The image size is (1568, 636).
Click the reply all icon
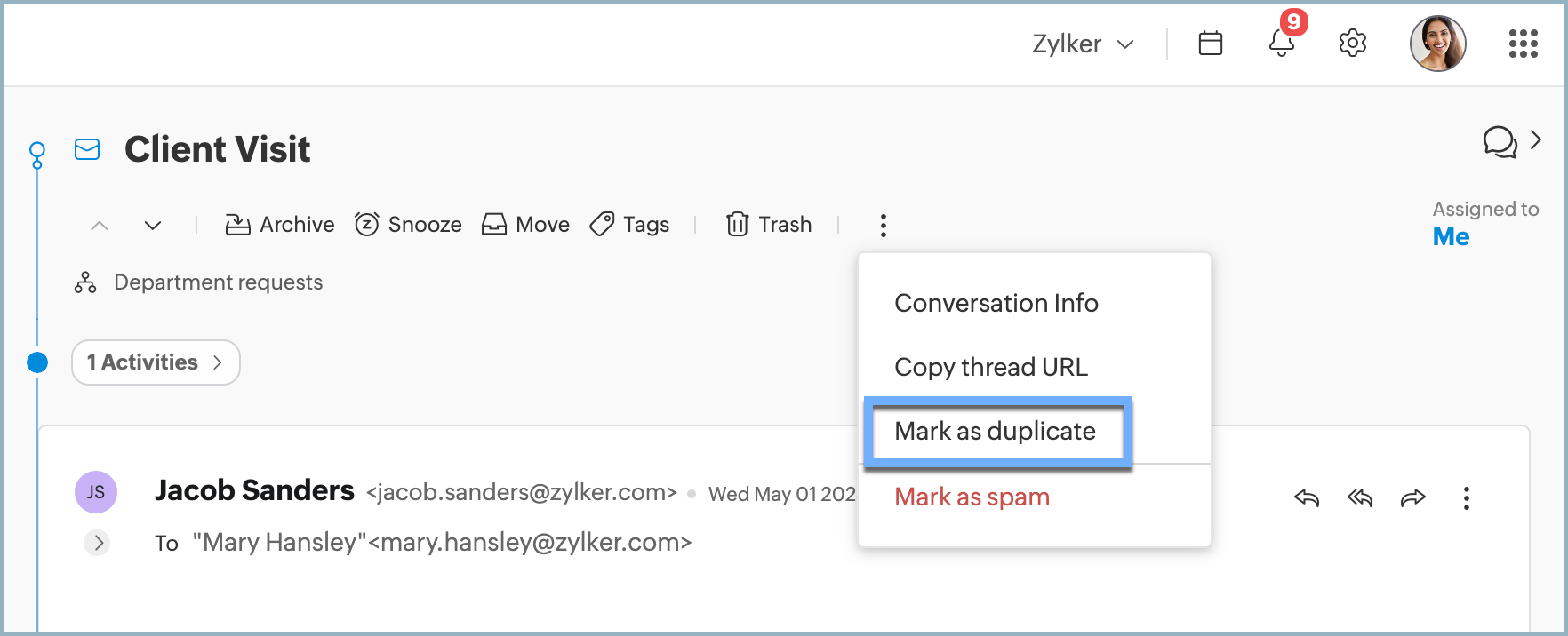point(1359,497)
